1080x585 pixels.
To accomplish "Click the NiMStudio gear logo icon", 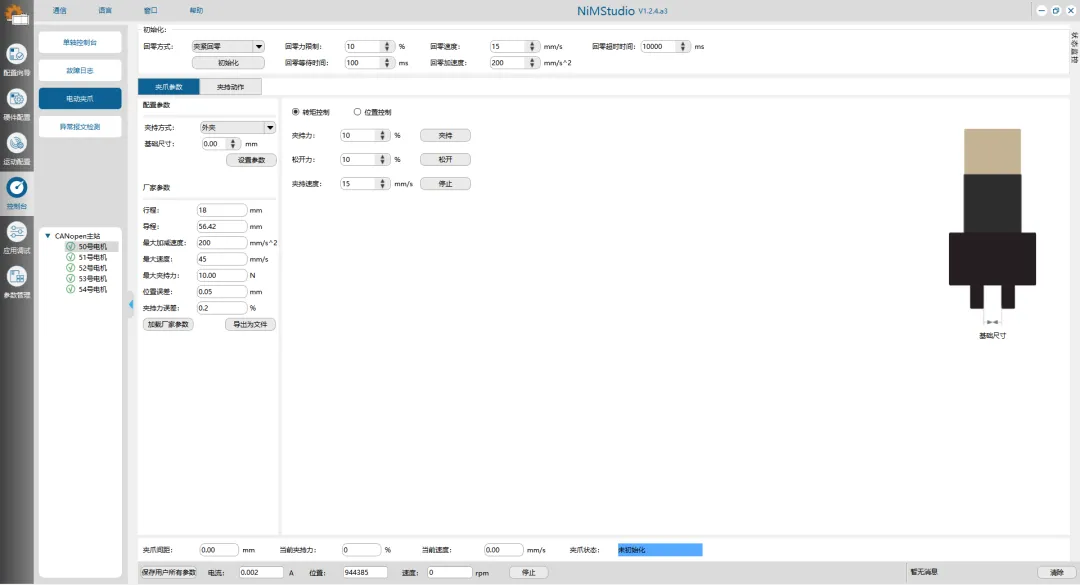I will (16, 14).
